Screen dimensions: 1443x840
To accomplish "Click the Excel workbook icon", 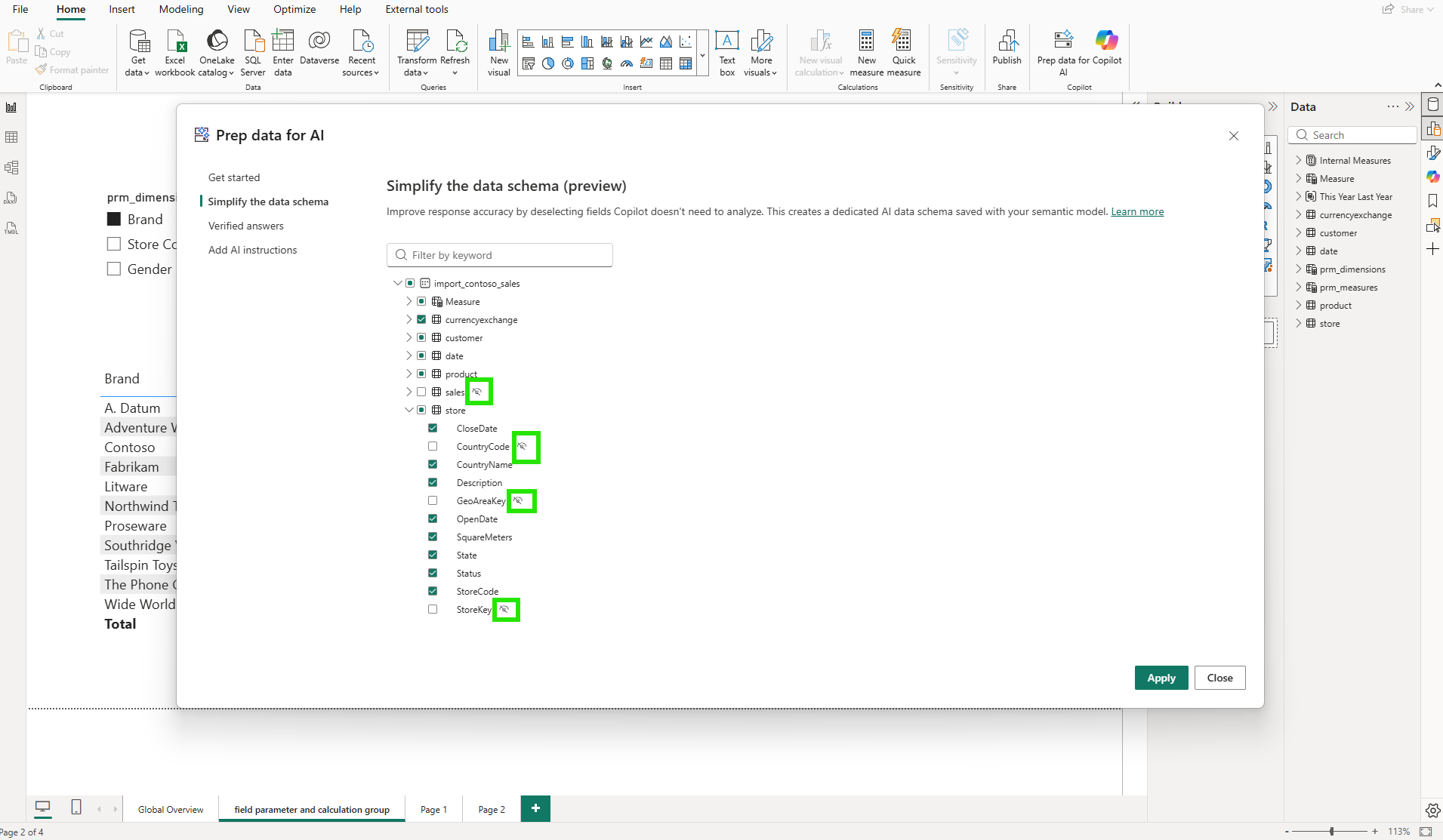I will (x=175, y=53).
